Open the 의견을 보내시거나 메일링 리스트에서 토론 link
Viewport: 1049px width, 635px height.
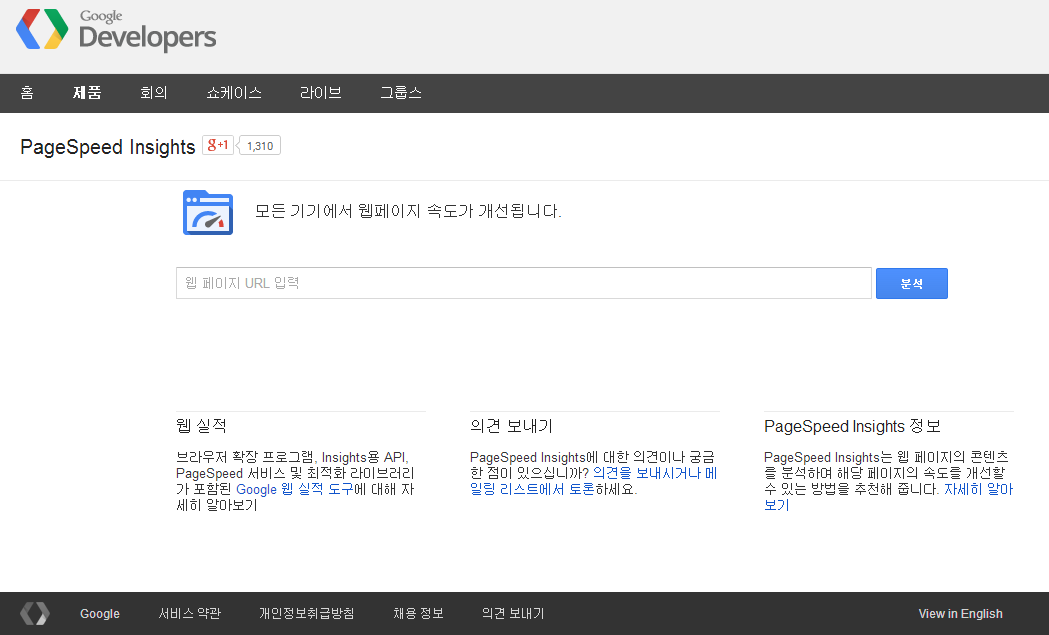pos(593,481)
